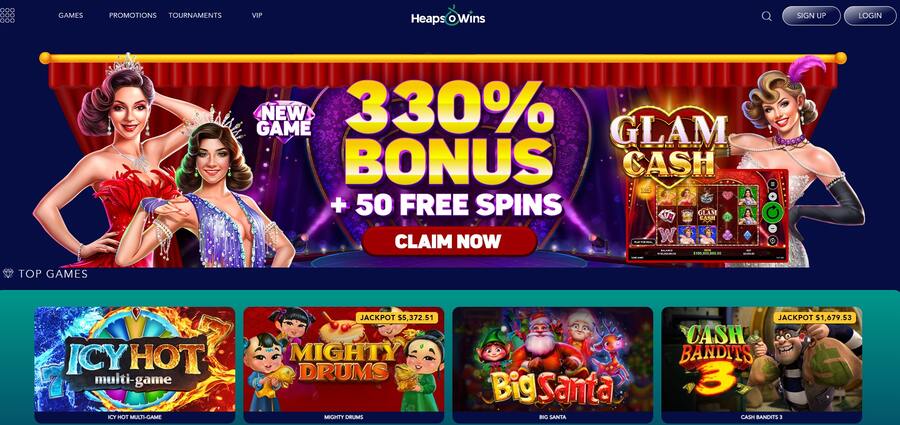Open Icy Hot Multi-Game thumbnail
Image resolution: width=900 pixels, height=425 pixels.
(x=135, y=365)
